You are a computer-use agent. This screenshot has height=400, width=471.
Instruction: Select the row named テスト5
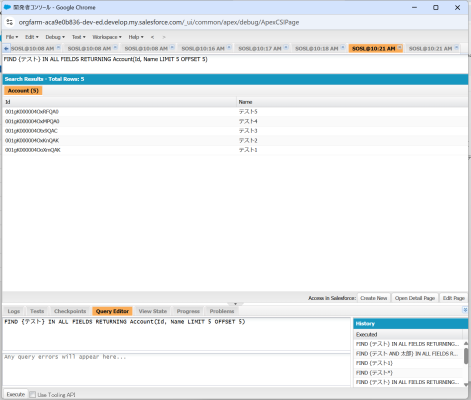[x=235, y=112]
